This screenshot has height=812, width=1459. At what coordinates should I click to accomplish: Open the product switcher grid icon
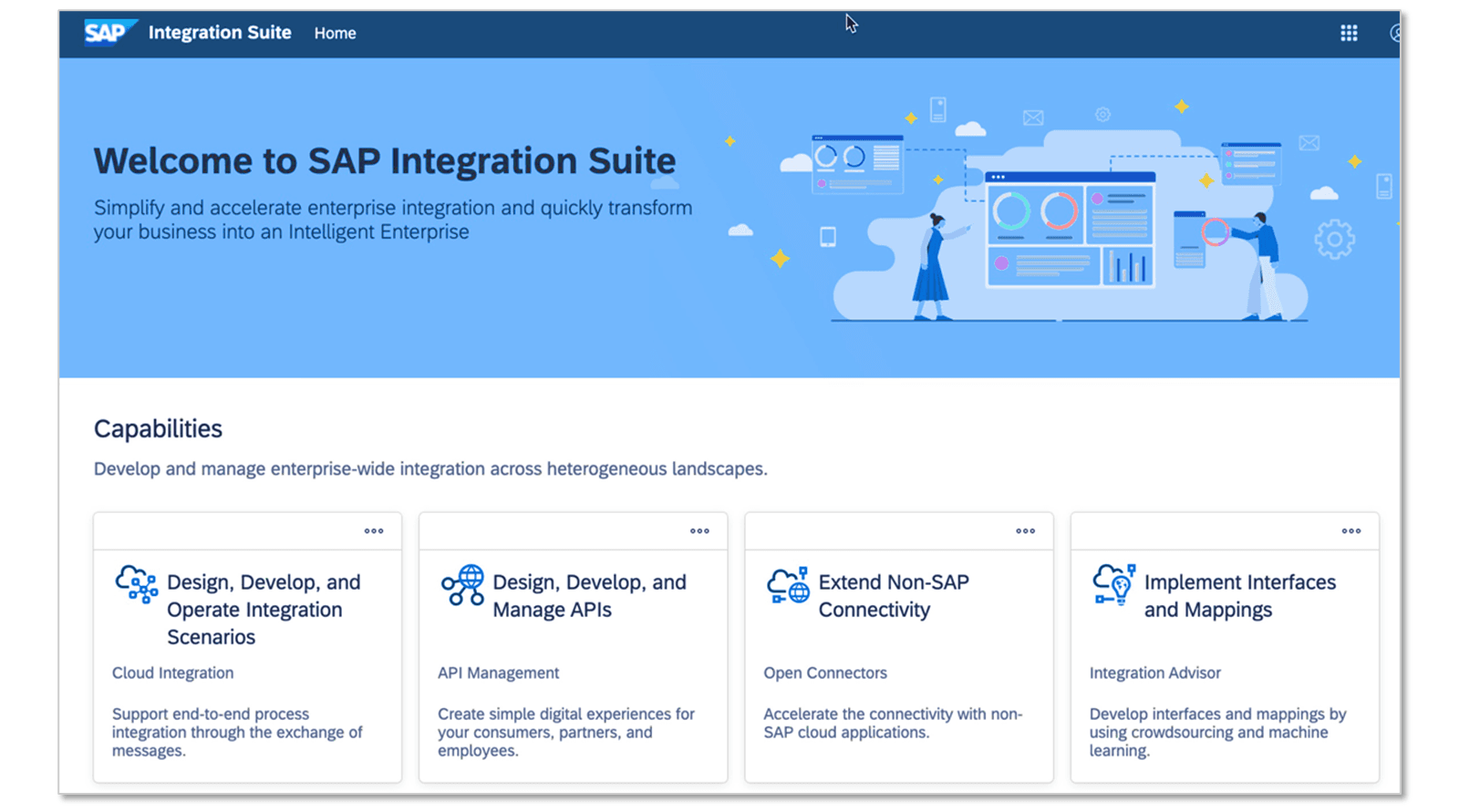tap(1349, 33)
